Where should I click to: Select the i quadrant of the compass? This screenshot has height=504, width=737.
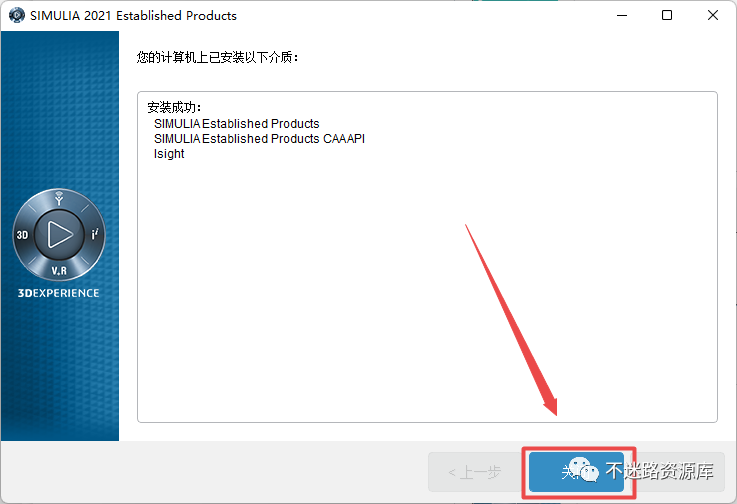coord(94,234)
